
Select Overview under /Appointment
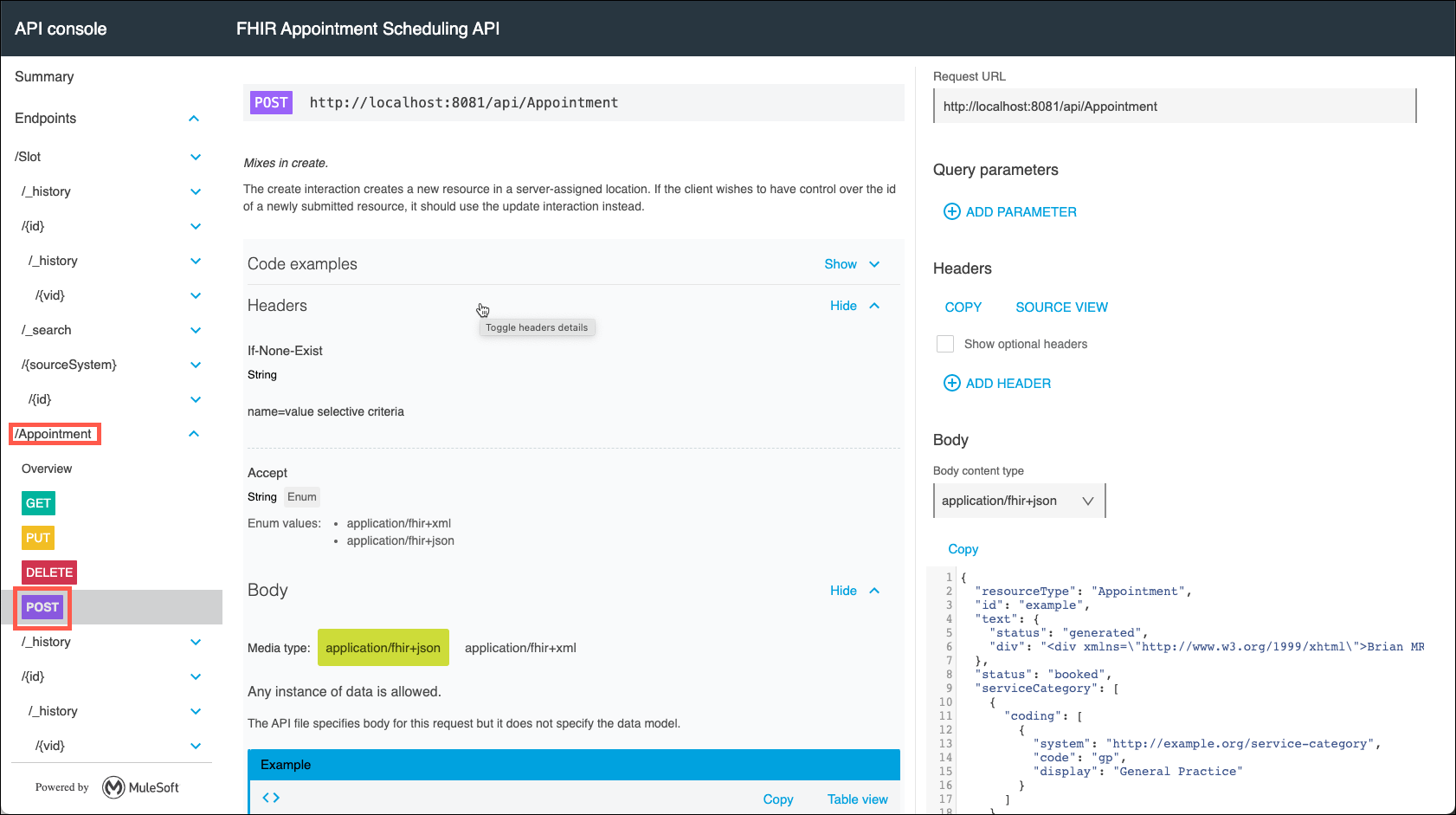point(47,469)
